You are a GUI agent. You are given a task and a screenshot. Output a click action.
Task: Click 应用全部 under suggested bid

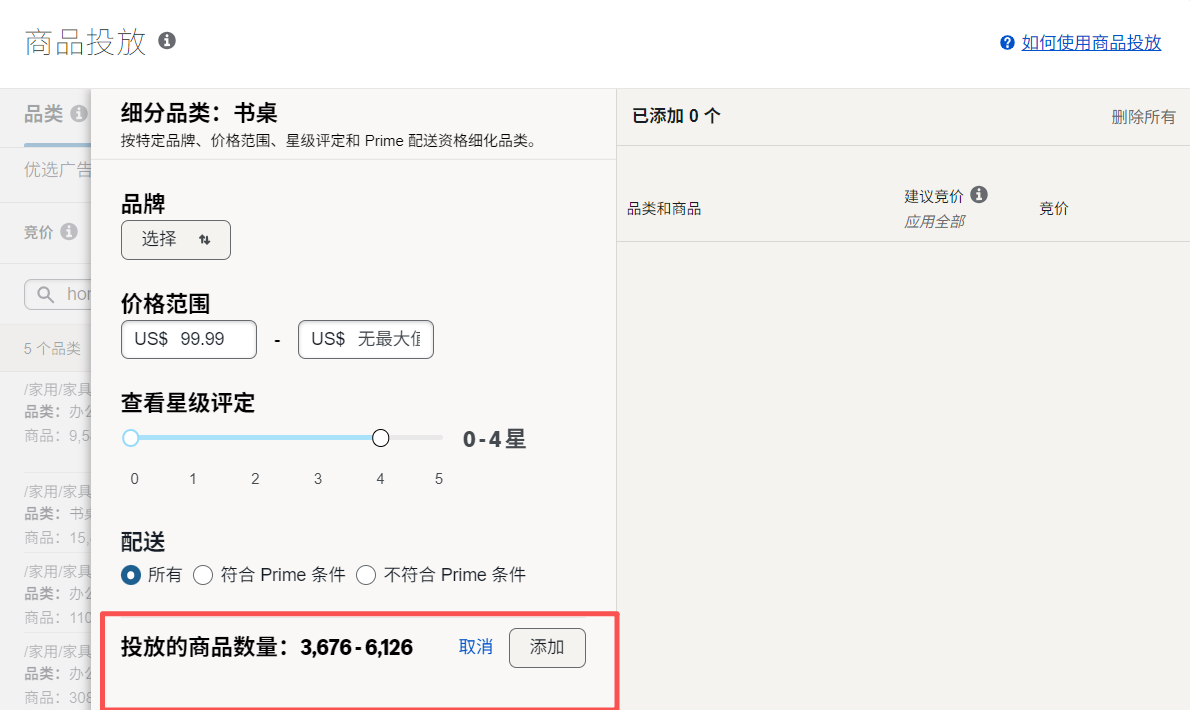click(934, 221)
